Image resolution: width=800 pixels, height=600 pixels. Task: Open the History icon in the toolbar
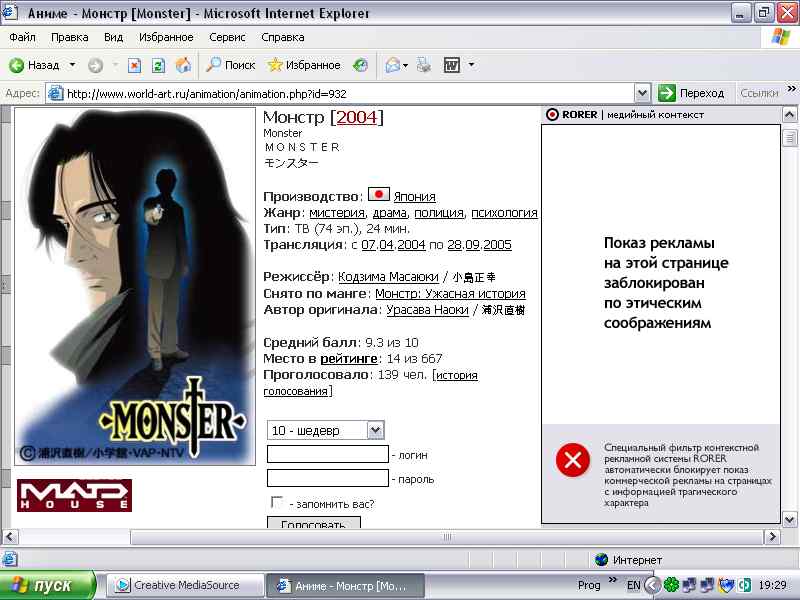(x=360, y=65)
